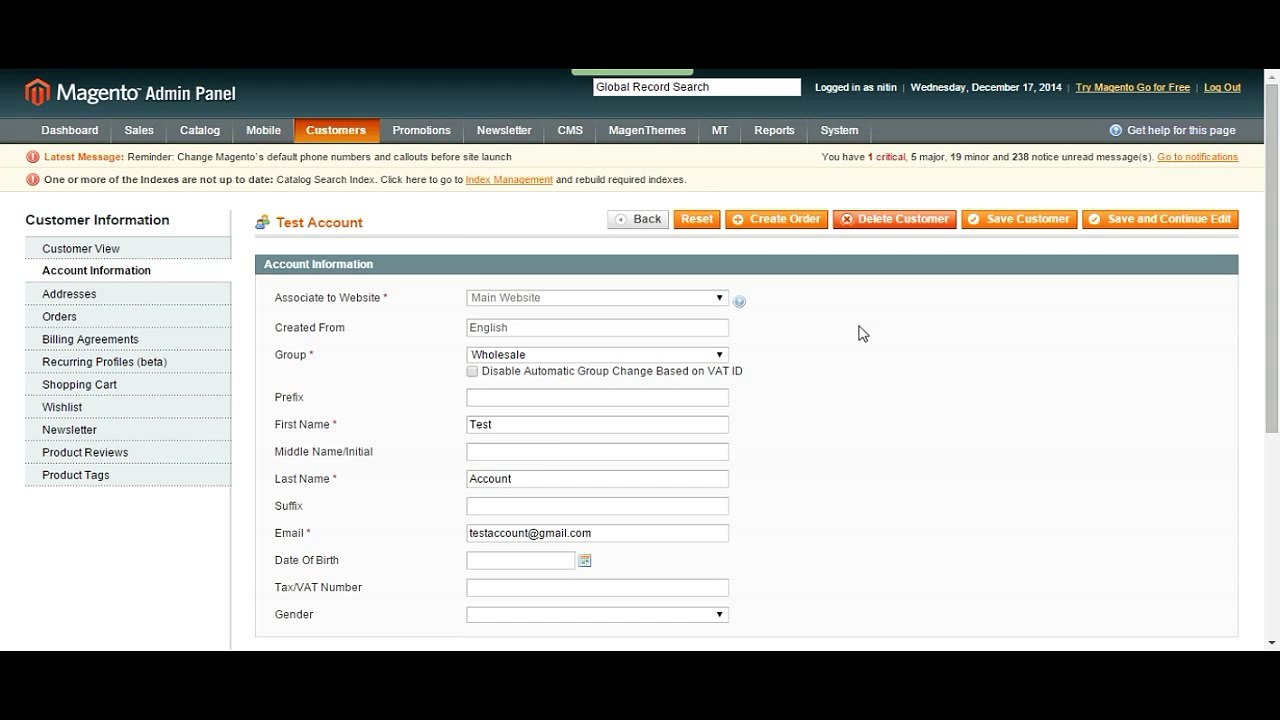1280x720 pixels.
Task: Open the Recurring Profiles (beta) tab
Action: coord(128,362)
